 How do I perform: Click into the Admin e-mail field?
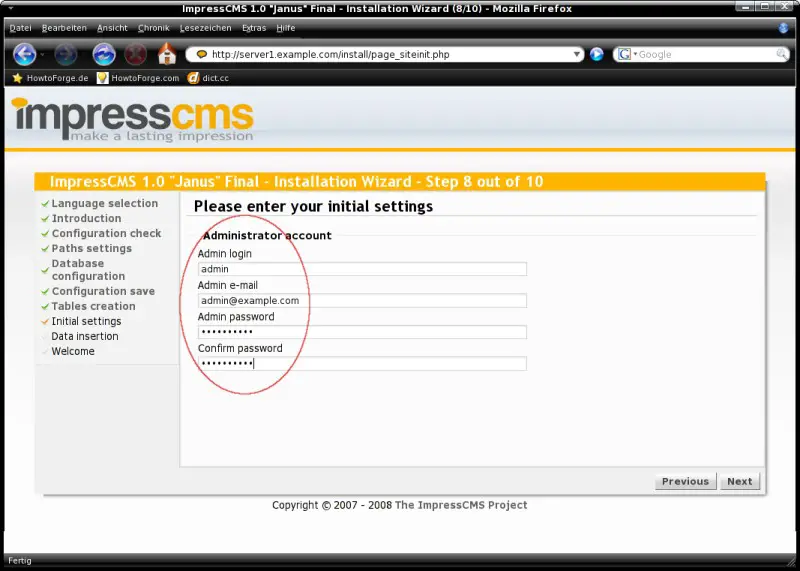[362, 301]
